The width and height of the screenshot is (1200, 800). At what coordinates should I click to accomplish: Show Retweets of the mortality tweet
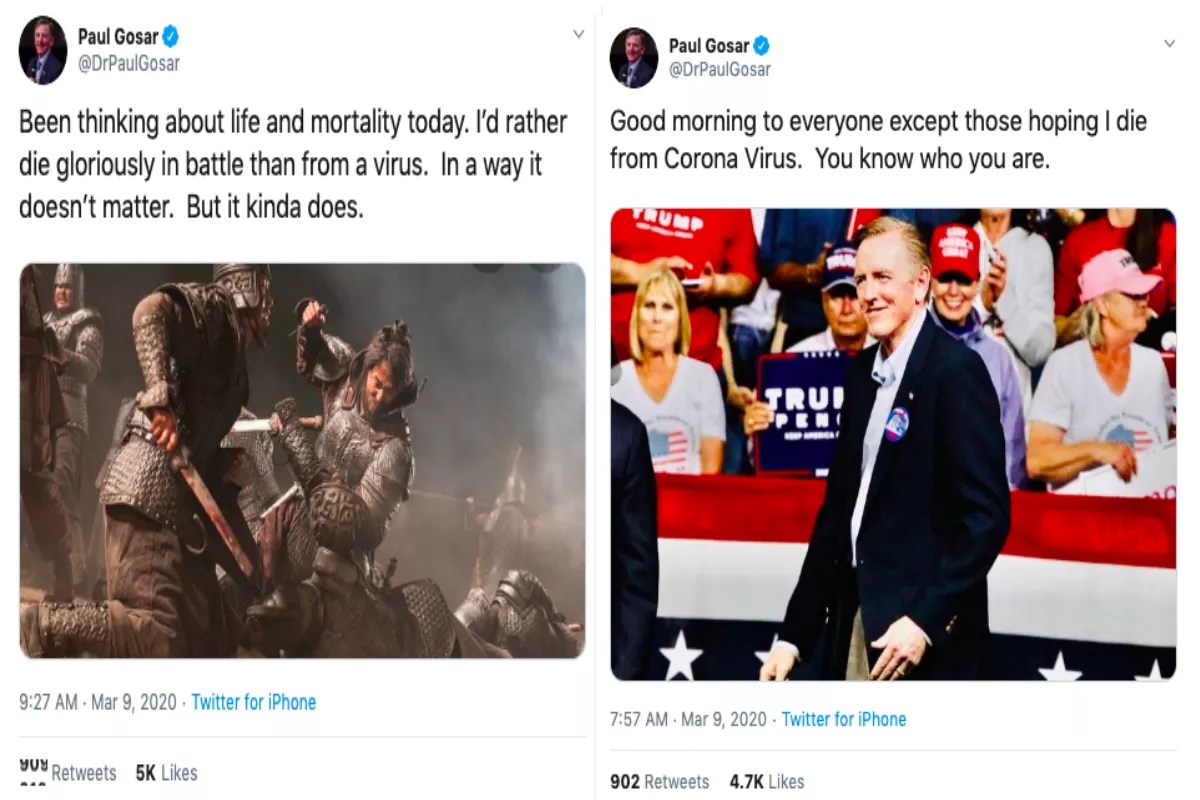pyautogui.click(x=68, y=772)
